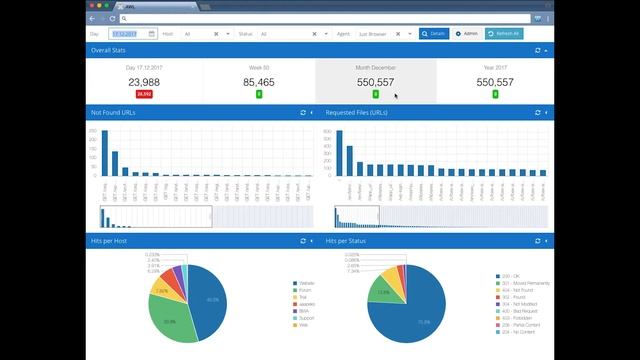
Task: Select the Day 17.12.2017 stats card
Action: click(x=144, y=81)
